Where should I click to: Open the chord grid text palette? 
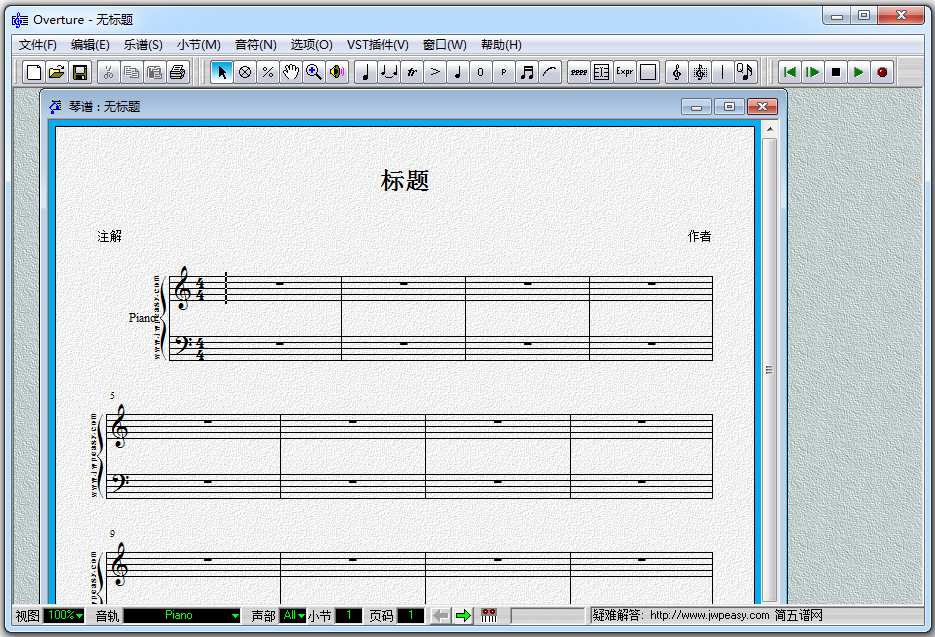point(602,72)
